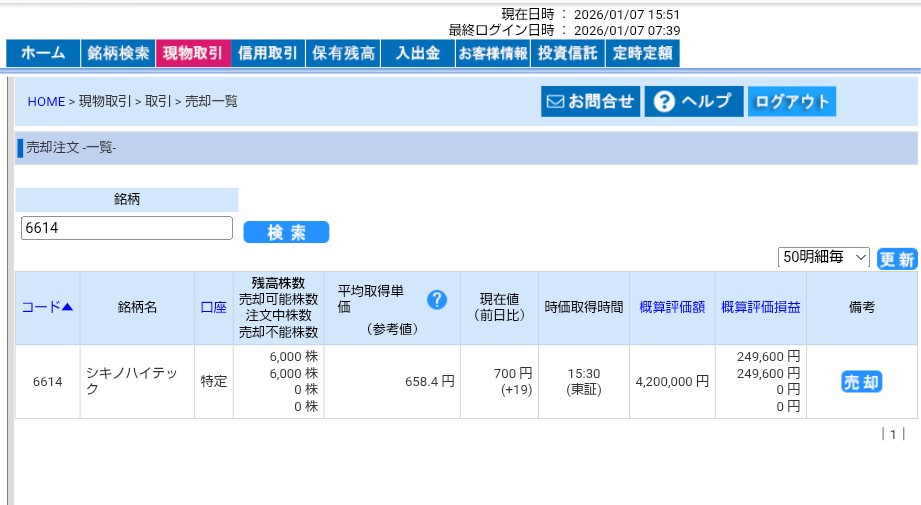
Task: Click the 売却 sell button for シキノハイテック
Action: (861, 381)
